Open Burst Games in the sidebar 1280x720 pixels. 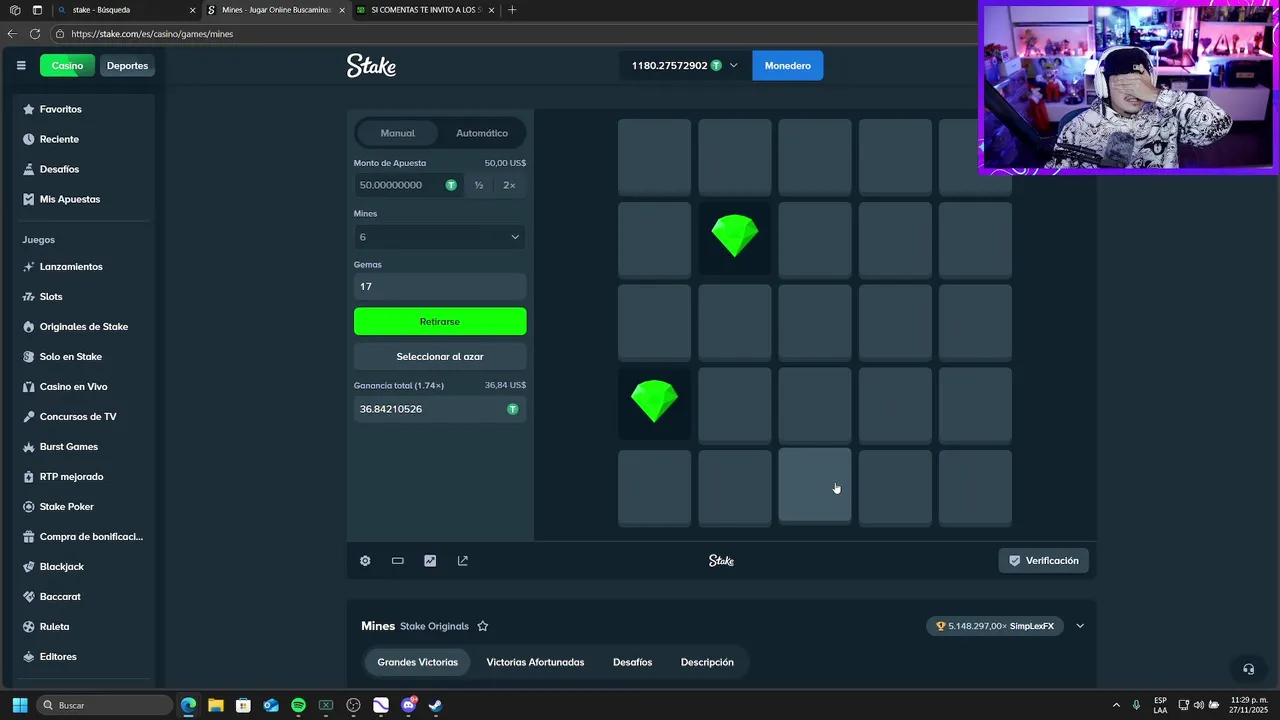(84, 447)
